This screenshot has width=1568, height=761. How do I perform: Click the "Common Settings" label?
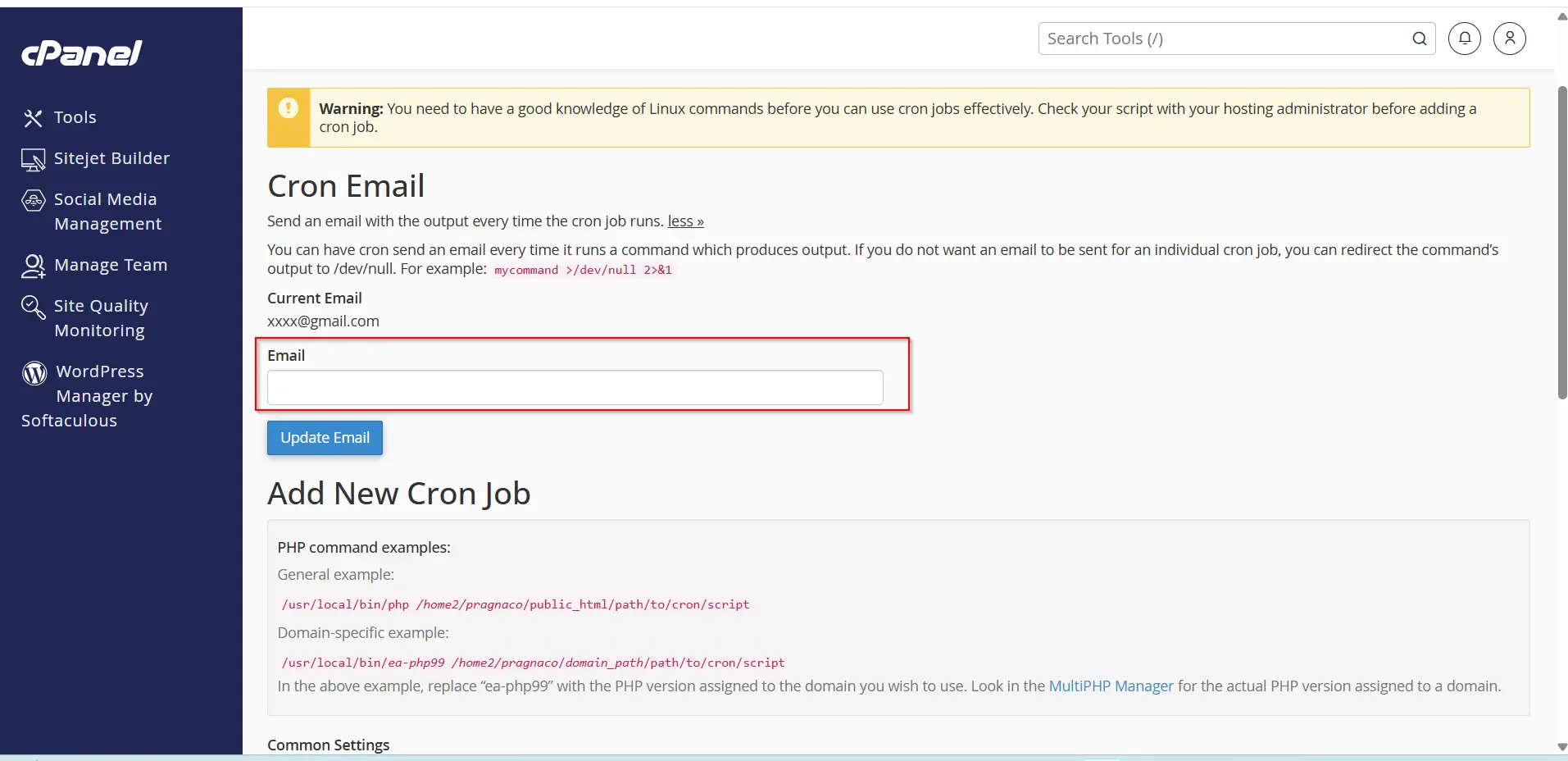click(x=328, y=745)
